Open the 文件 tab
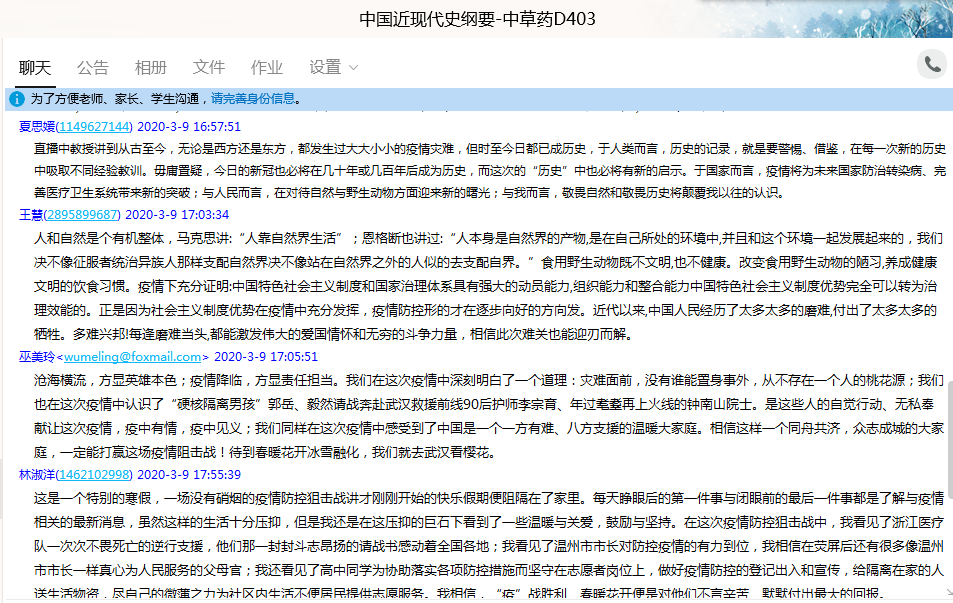Screen dimensions: 953x603 (209, 67)
